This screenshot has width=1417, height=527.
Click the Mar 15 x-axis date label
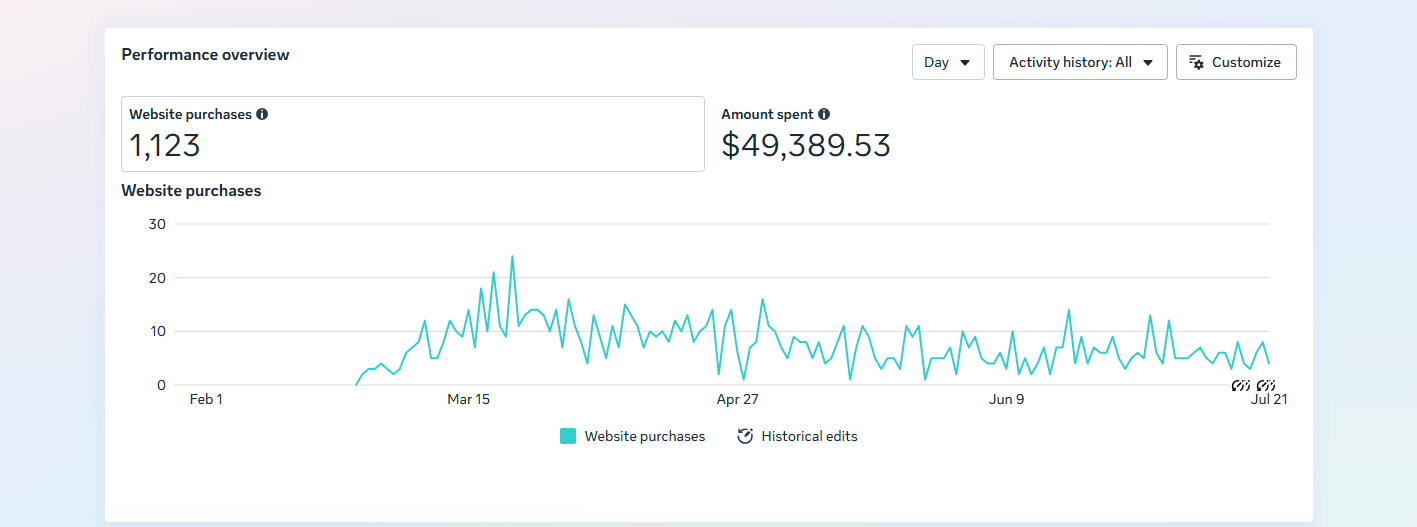[x=468, y=399]
